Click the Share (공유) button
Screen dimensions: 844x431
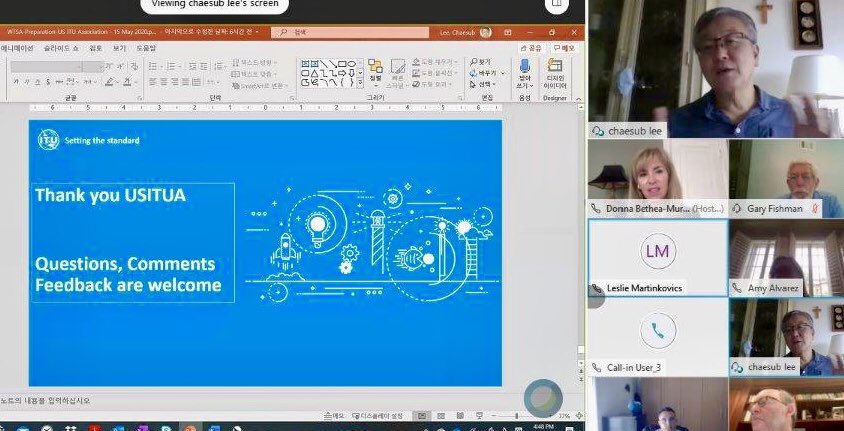point(531,48)
